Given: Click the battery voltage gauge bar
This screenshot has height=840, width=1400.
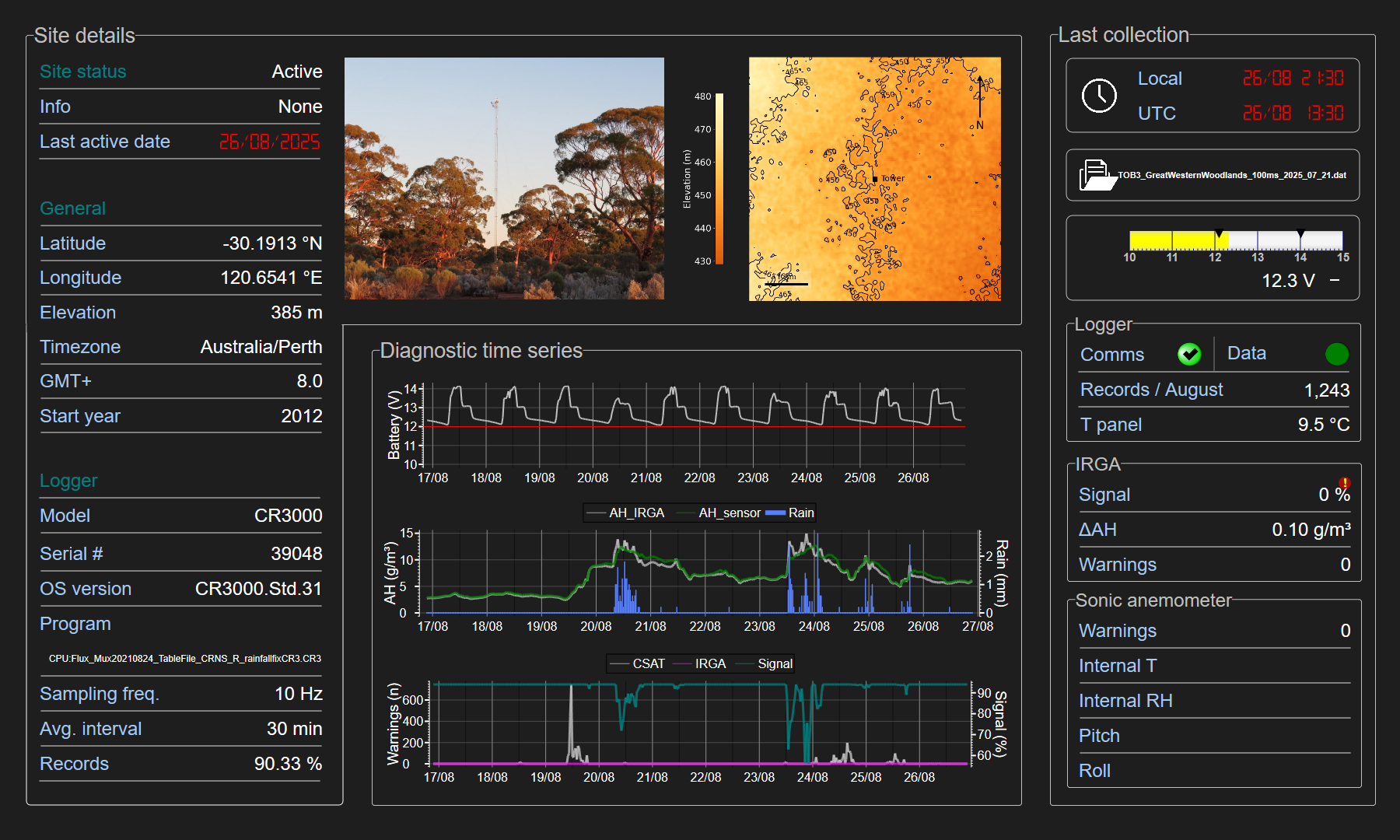Looking at the screenshot, I should [x=1235, y=240].
